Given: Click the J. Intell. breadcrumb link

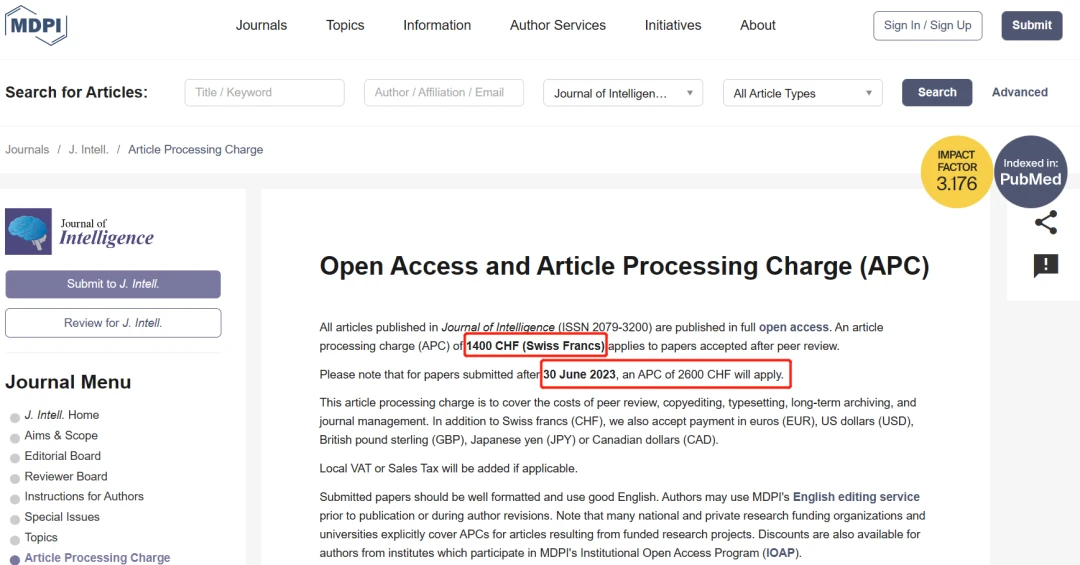Looking at the screenshot, I should click(88, 150).
